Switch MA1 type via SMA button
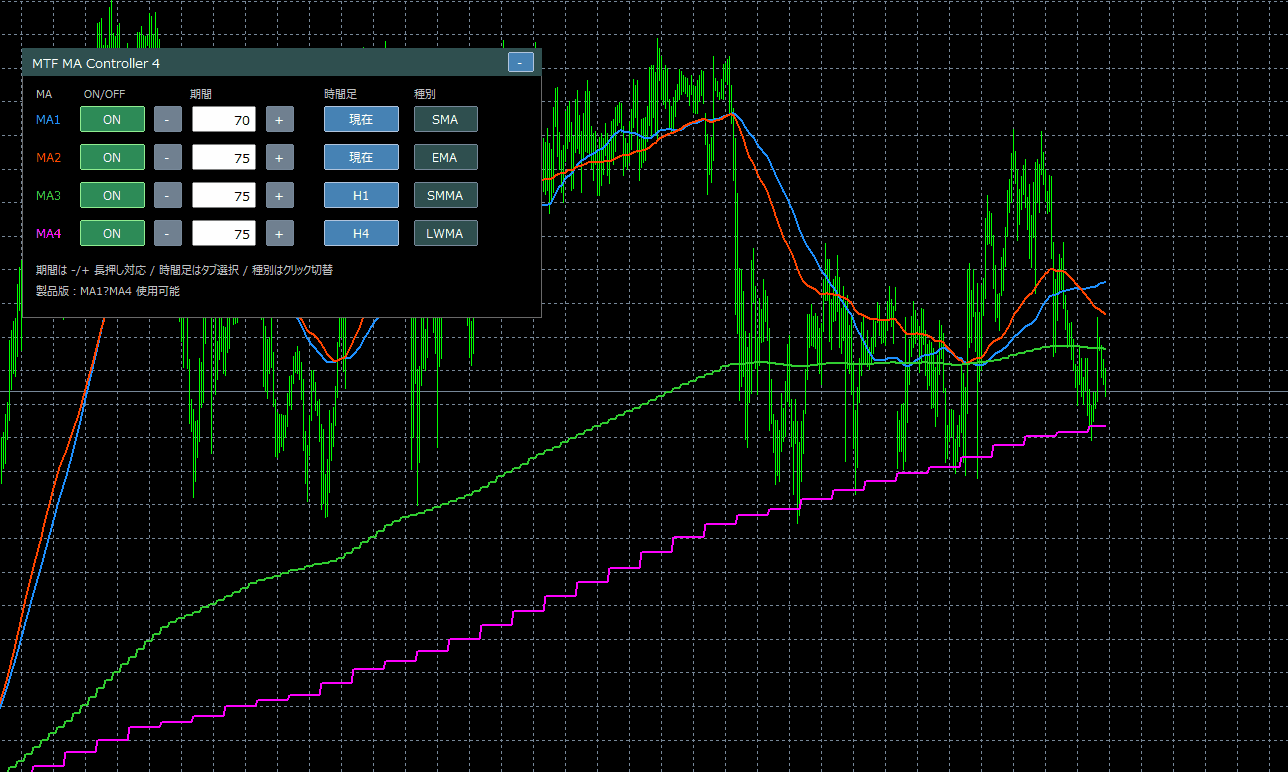 coord(445,119)
